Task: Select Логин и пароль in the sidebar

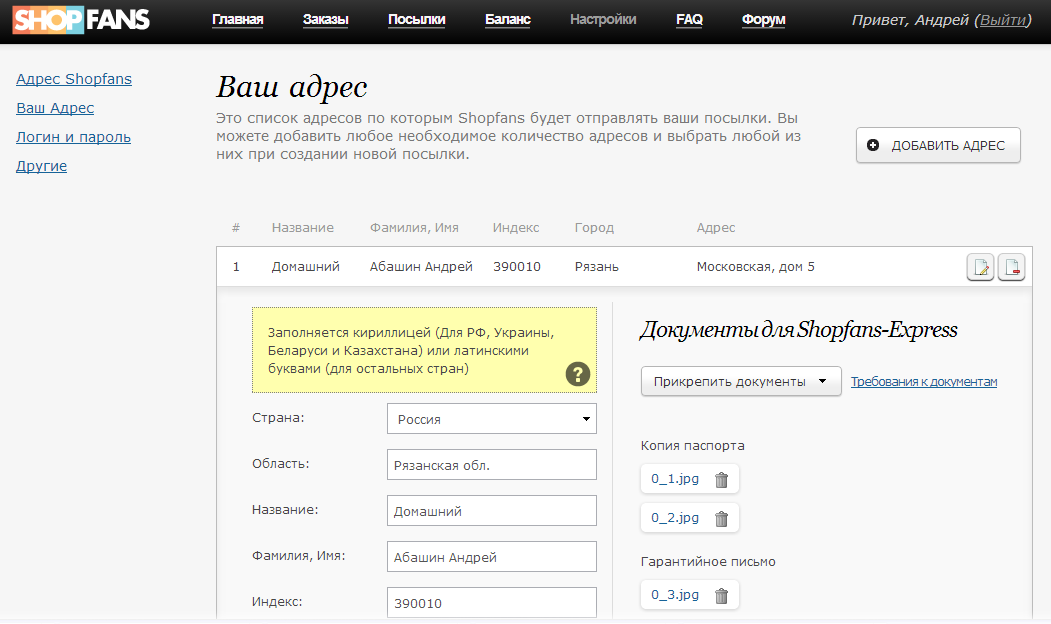Action: 72,137
